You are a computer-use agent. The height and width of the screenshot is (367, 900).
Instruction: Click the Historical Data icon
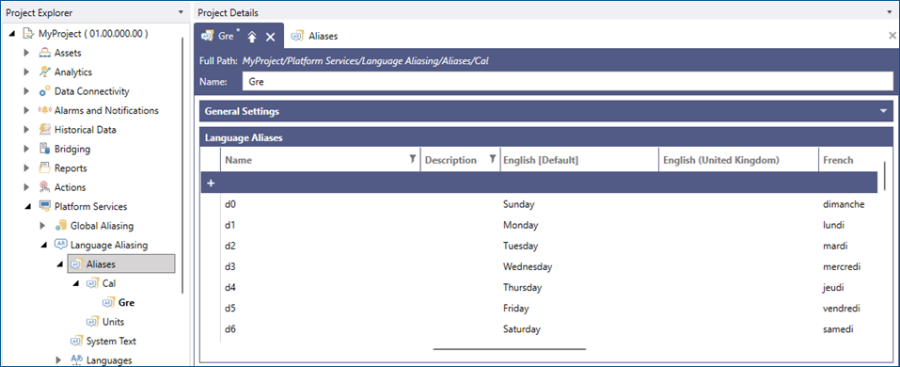[44, 130]
